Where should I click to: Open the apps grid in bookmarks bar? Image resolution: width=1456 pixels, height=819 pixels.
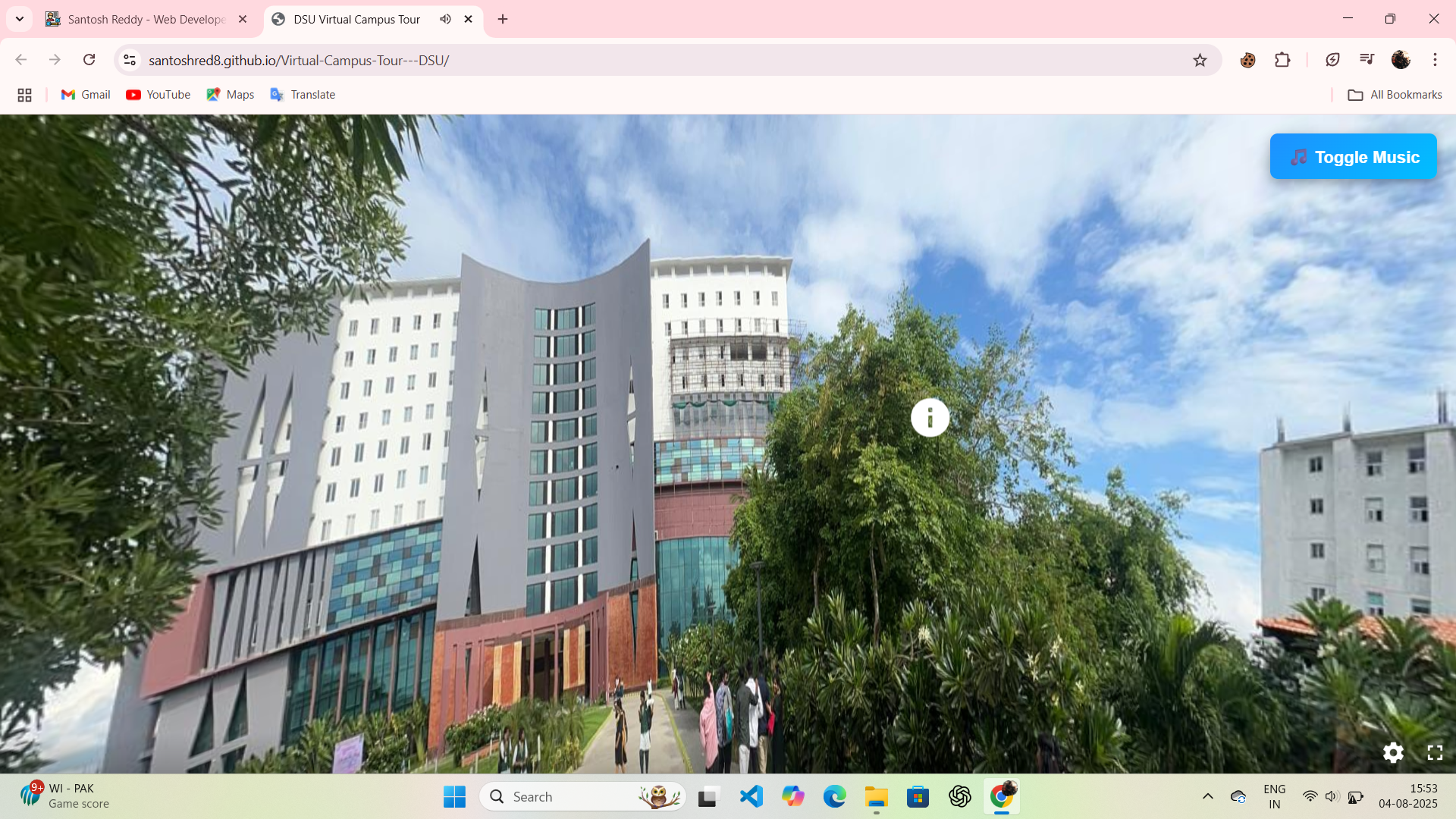coord(24,95)
